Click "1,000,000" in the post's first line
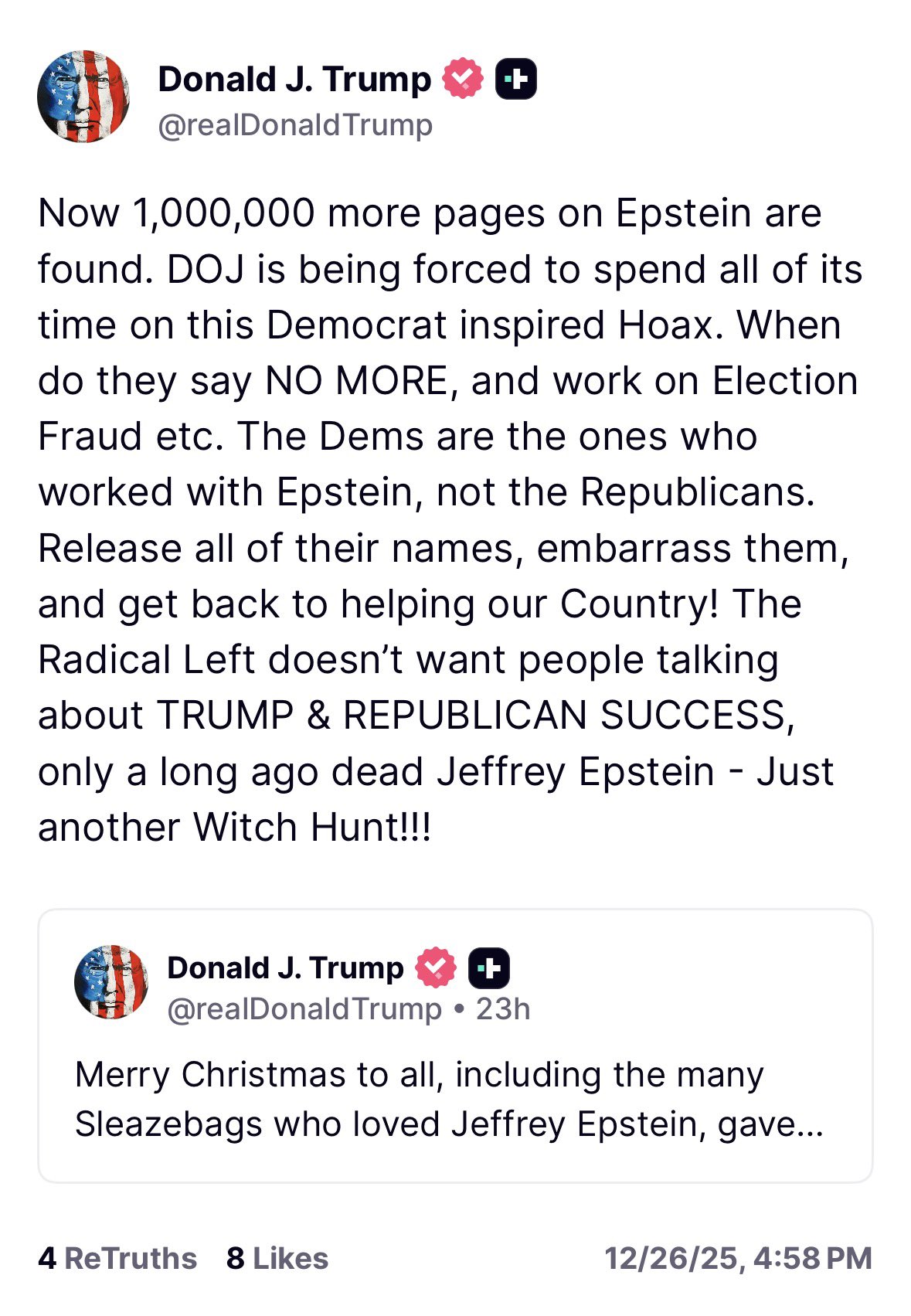The width and height of the screenshot is (911, 1316). point(224,213)
